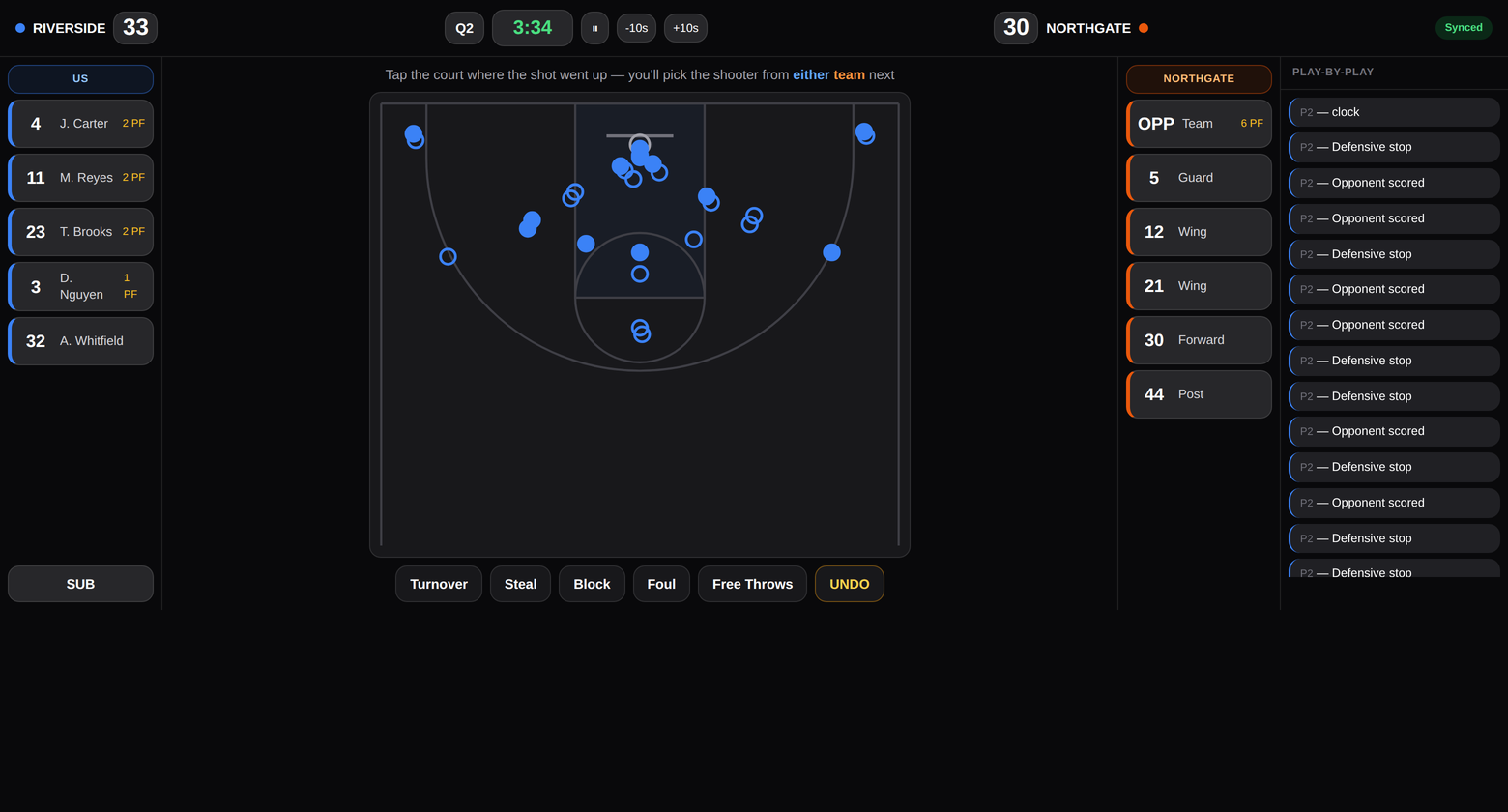Click the 3:34 game clock display
The height and width of the screenshot is (812, 1508).
(x=533, y=28)
